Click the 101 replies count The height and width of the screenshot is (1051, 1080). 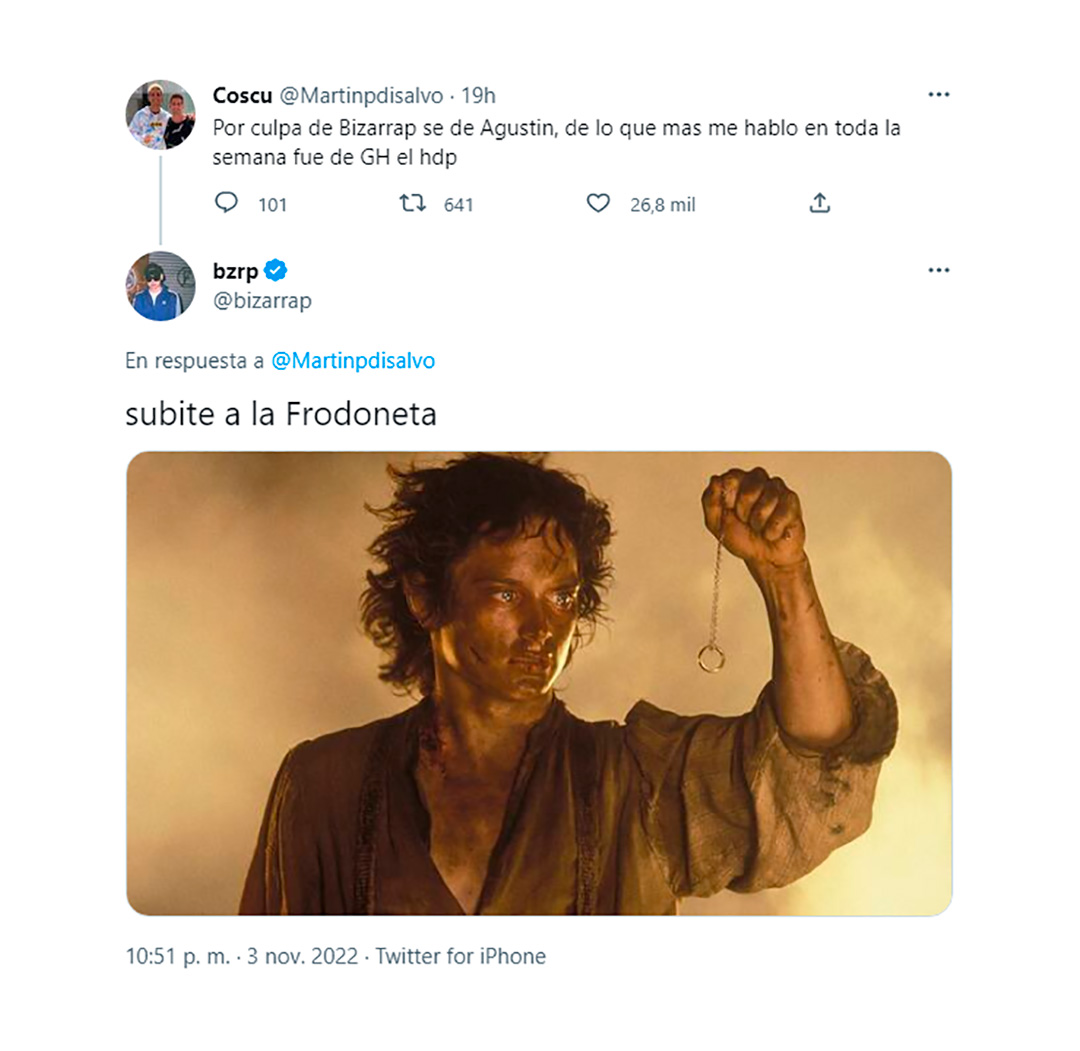point(273,204)
